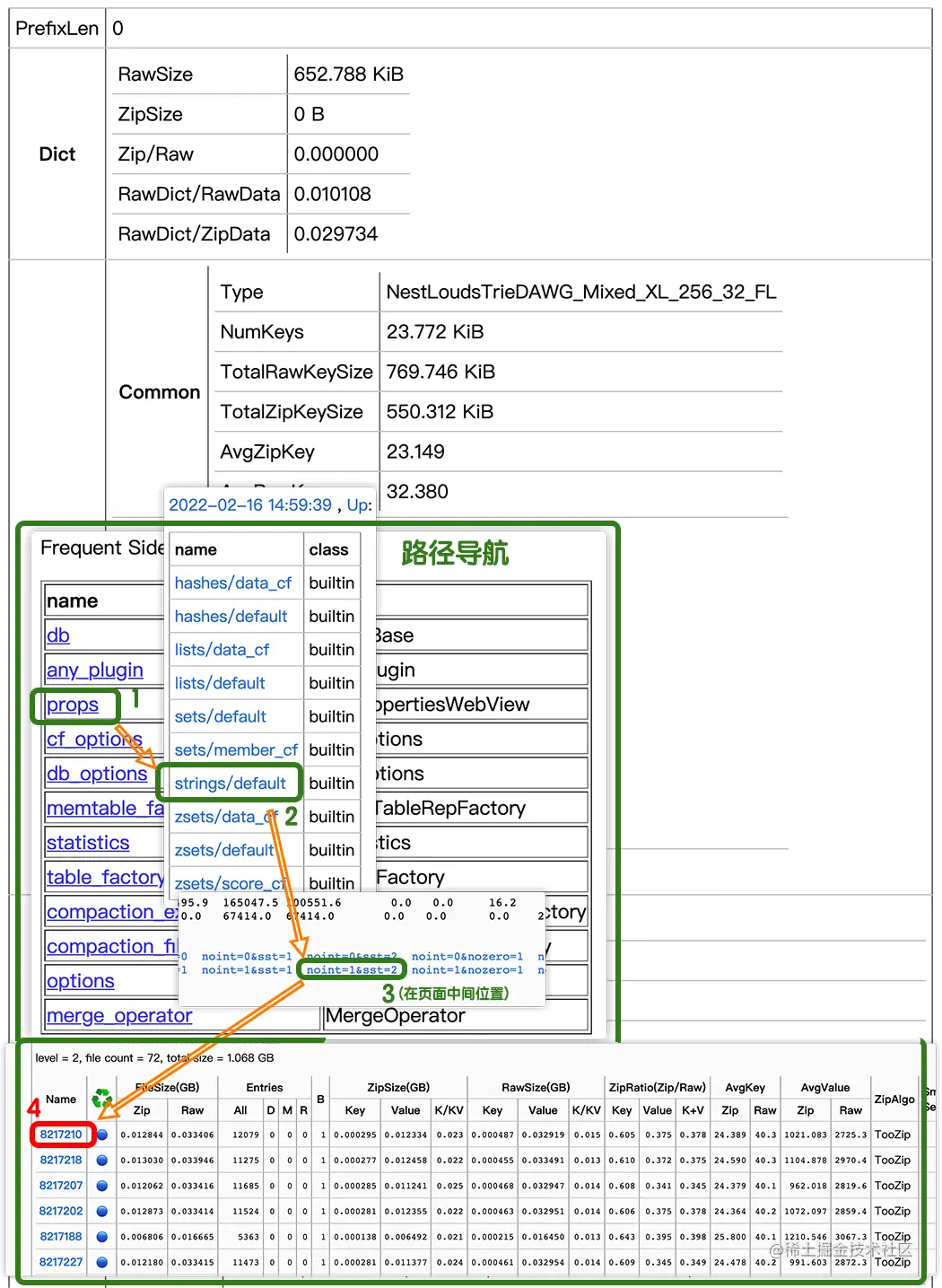The width and height of the screenshot is (942, 1288).
Task: Click the RawDict/ZipData value 0.029734
Action: pyautogui.click(x=336, y=234)
